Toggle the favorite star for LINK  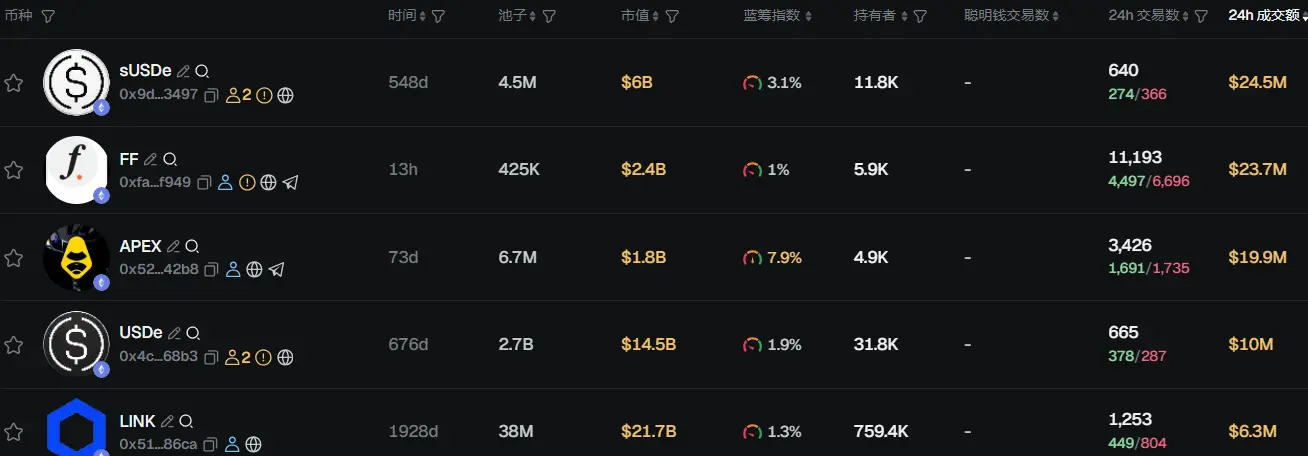click(x=14, y=432)
